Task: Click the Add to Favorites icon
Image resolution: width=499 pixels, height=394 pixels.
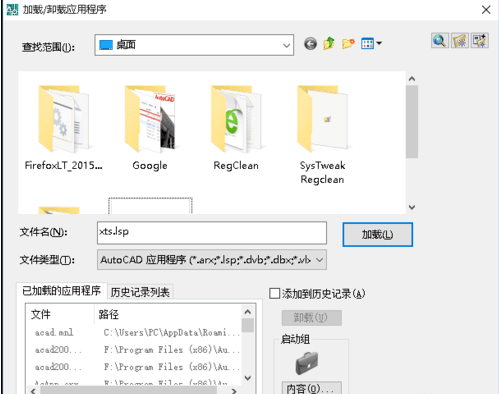Action: click(x=460, y=41)
